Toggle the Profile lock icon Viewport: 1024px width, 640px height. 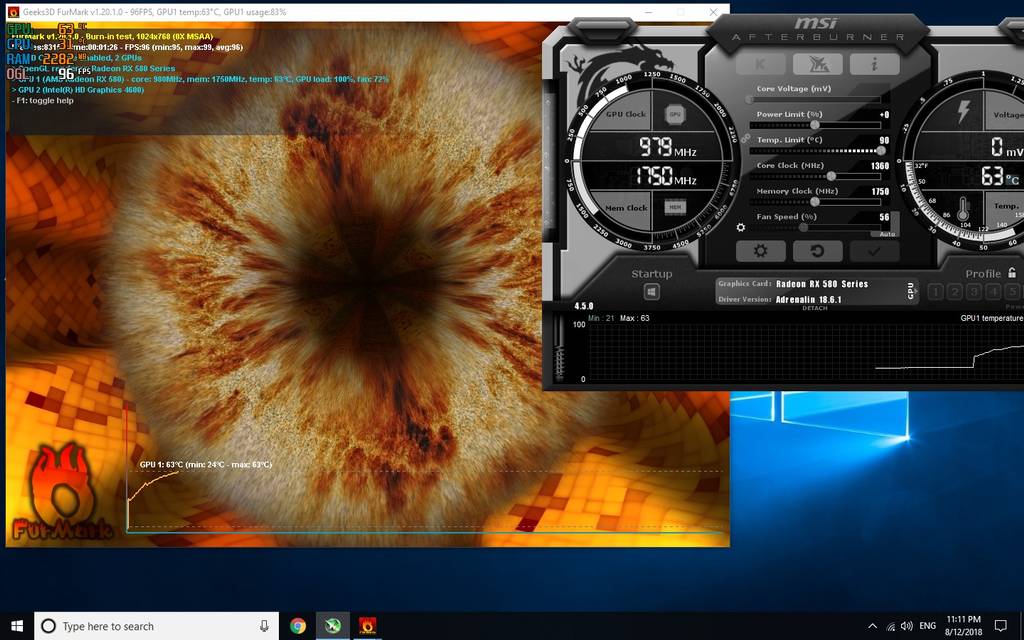point(1012,273)
